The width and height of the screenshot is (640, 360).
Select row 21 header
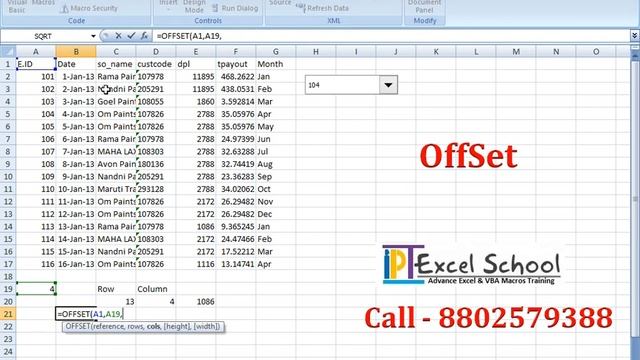pyautogui.click(x=8, y=314)
